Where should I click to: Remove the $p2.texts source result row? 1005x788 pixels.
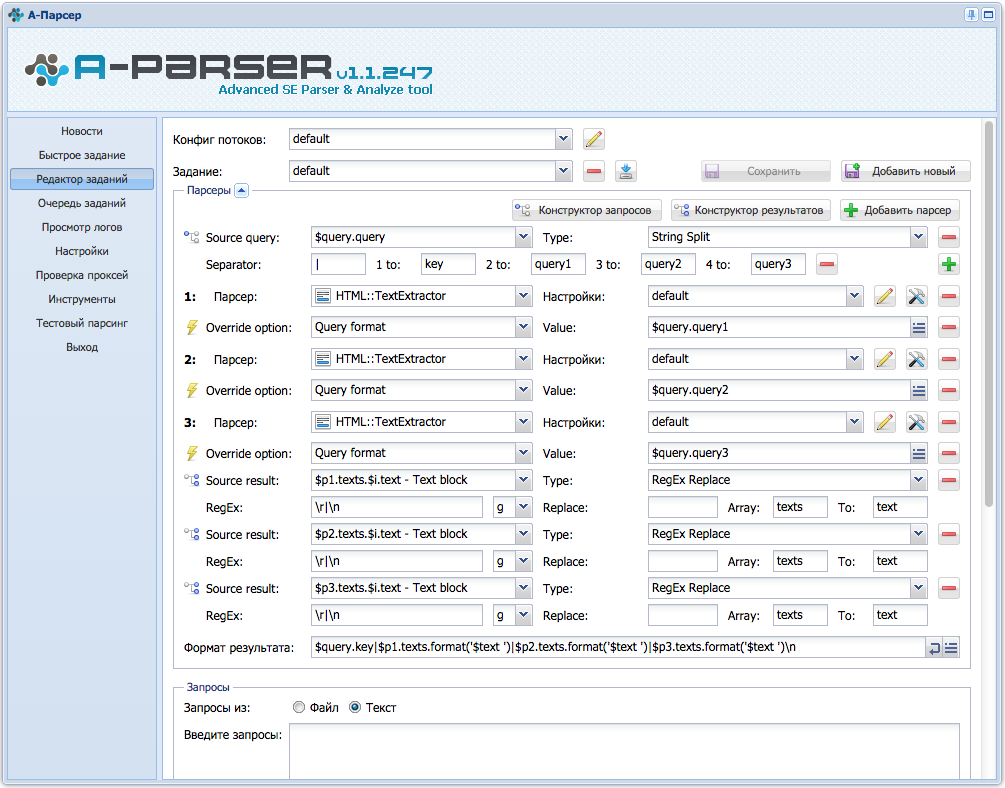(949, 534)
